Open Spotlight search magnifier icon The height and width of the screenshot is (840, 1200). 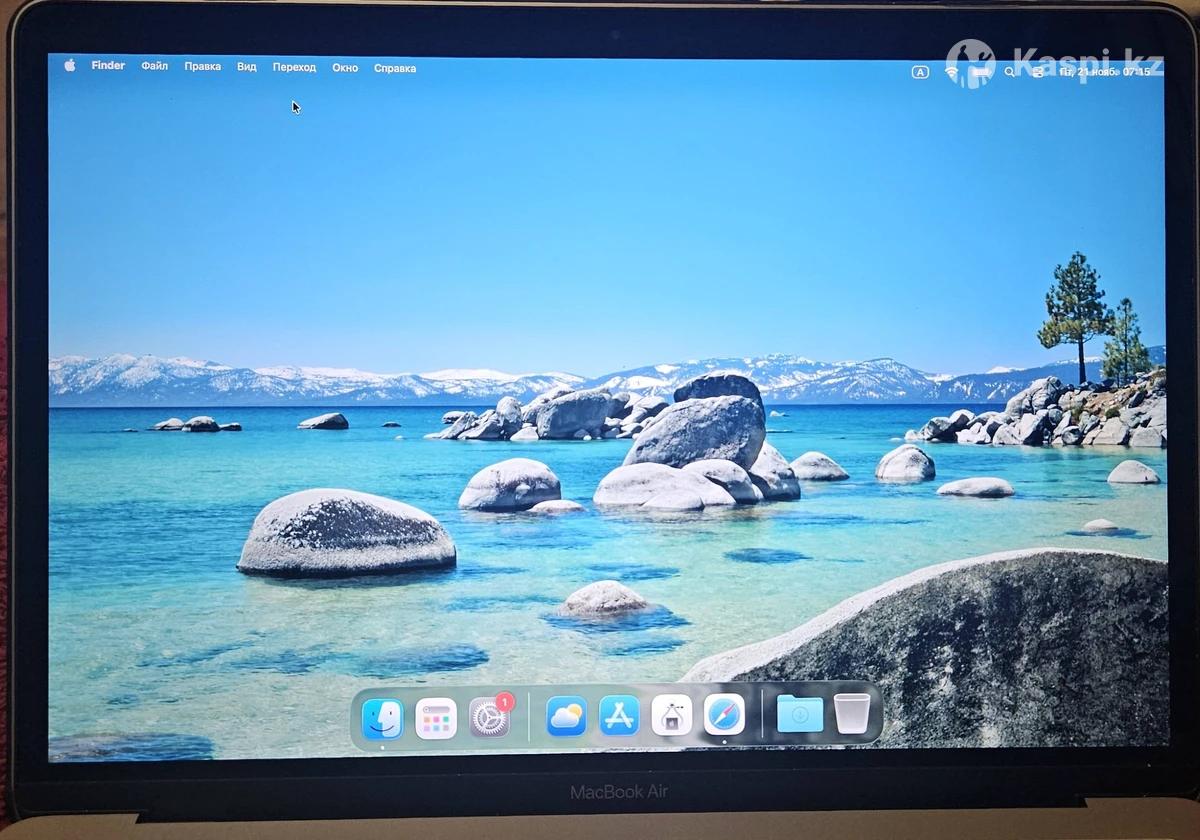pyautogui.click(x=1010, y=72)
